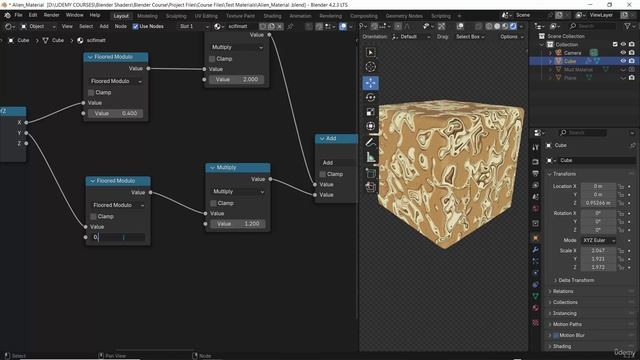Open the outliner filter funnel

pos(627,26)
